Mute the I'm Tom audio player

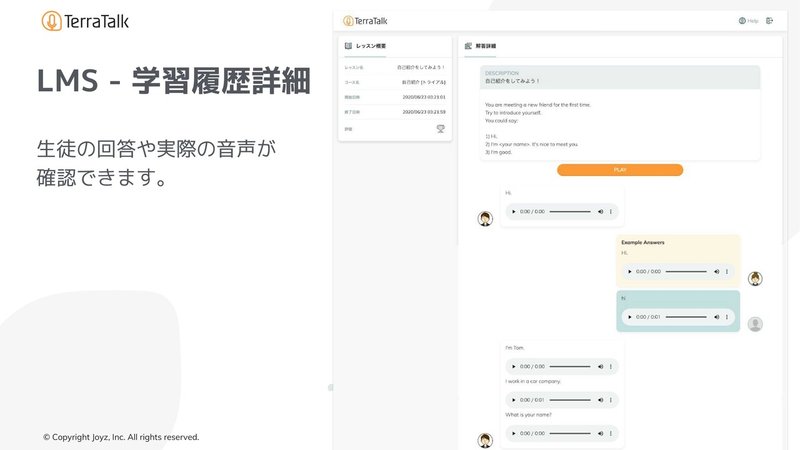tap(601, 366)
